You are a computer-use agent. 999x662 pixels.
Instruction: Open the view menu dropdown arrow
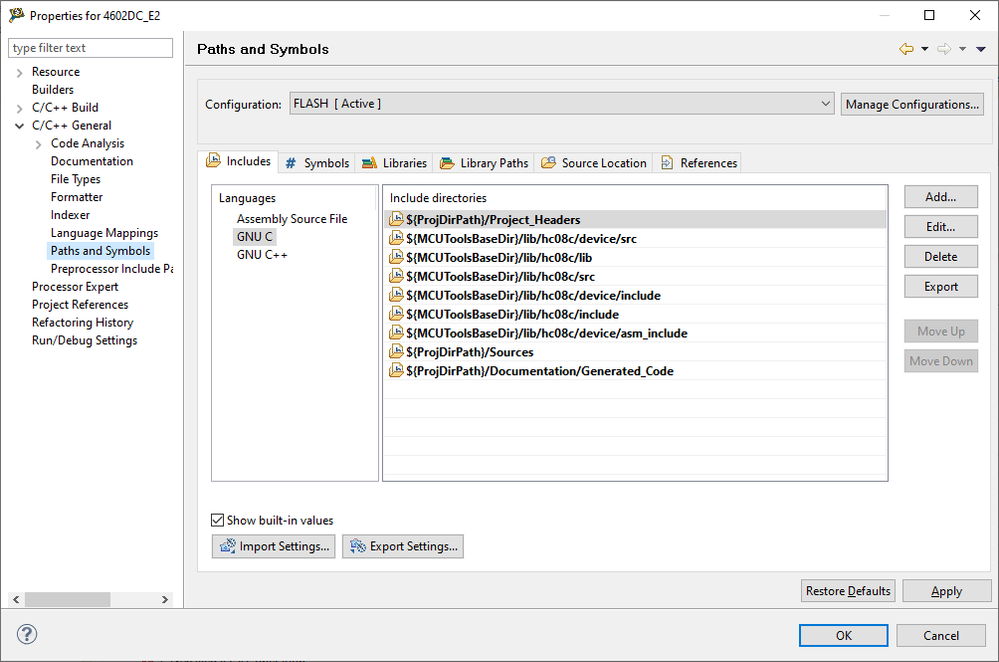[981, 49]
